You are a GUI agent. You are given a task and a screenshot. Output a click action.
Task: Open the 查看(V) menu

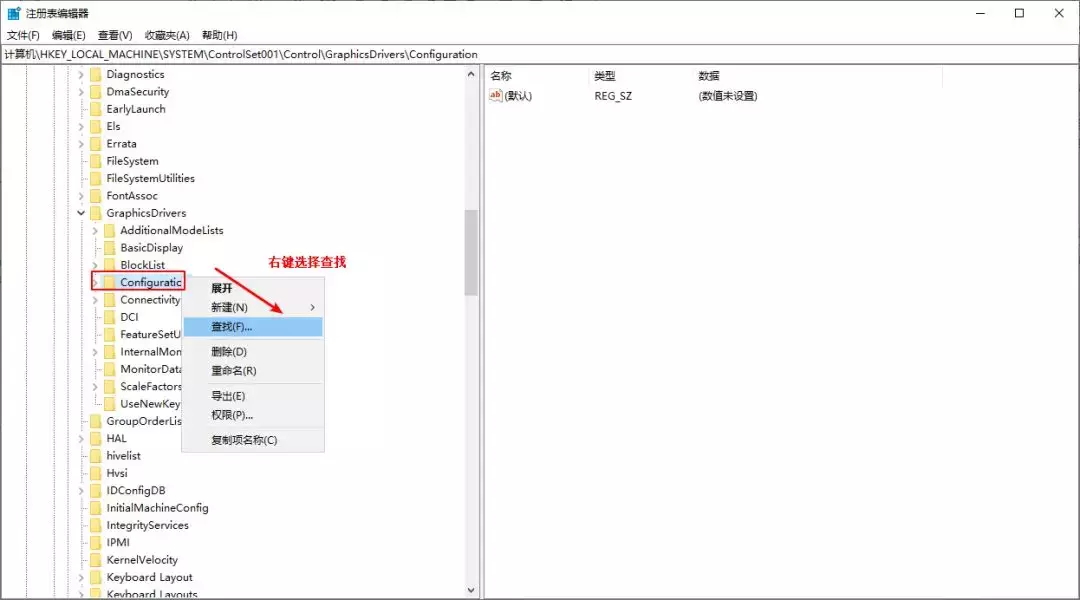[x=114, y=35]
